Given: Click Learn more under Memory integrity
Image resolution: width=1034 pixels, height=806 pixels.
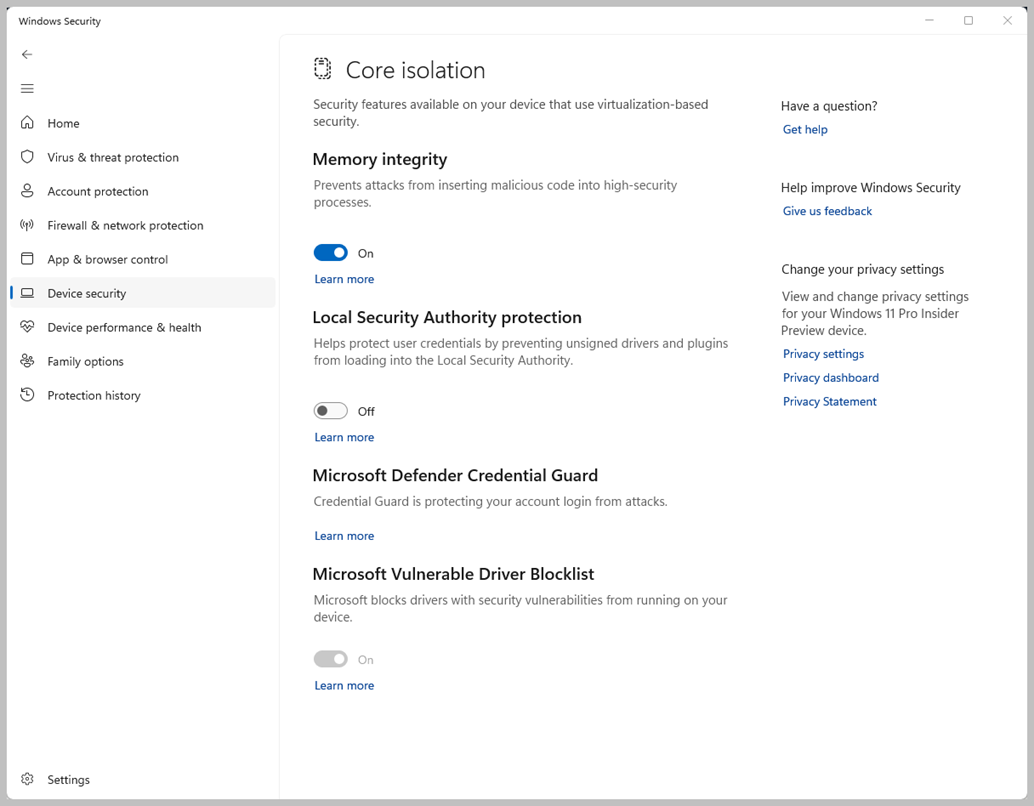Looking at the screenshot, I should coord(344,279).
